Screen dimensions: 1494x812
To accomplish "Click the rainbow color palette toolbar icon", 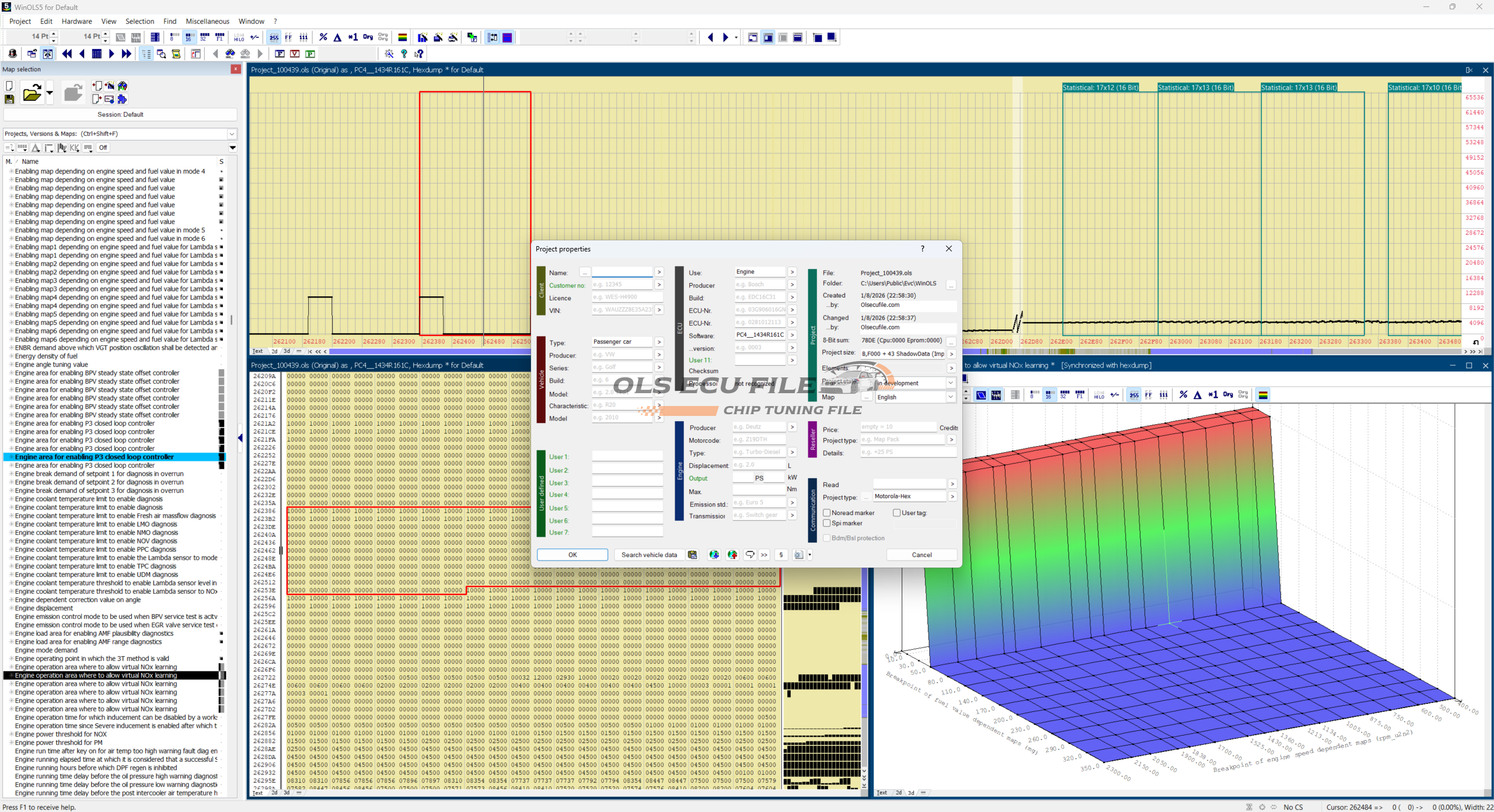I will pos(402,37).
